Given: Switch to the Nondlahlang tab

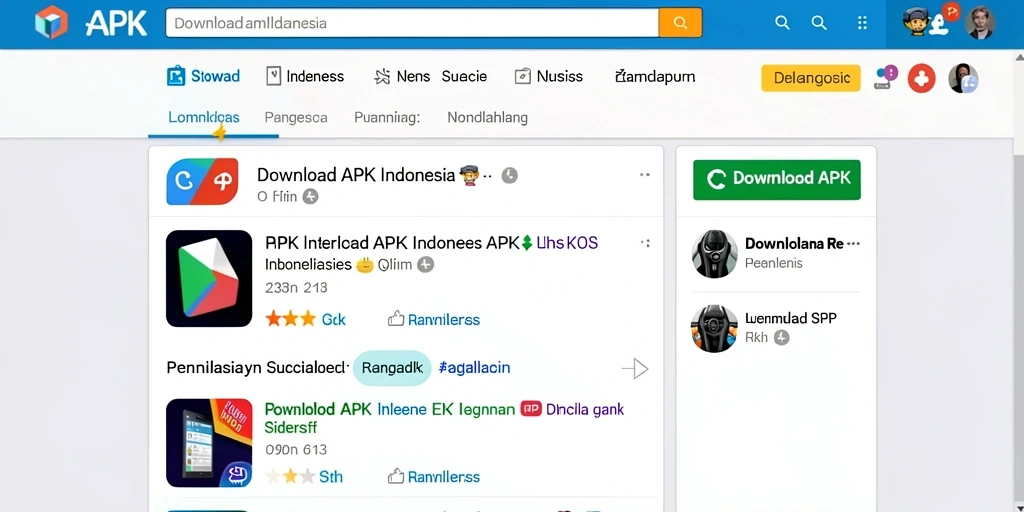Looking at the screenshot, I should click(x=487, y=118).
